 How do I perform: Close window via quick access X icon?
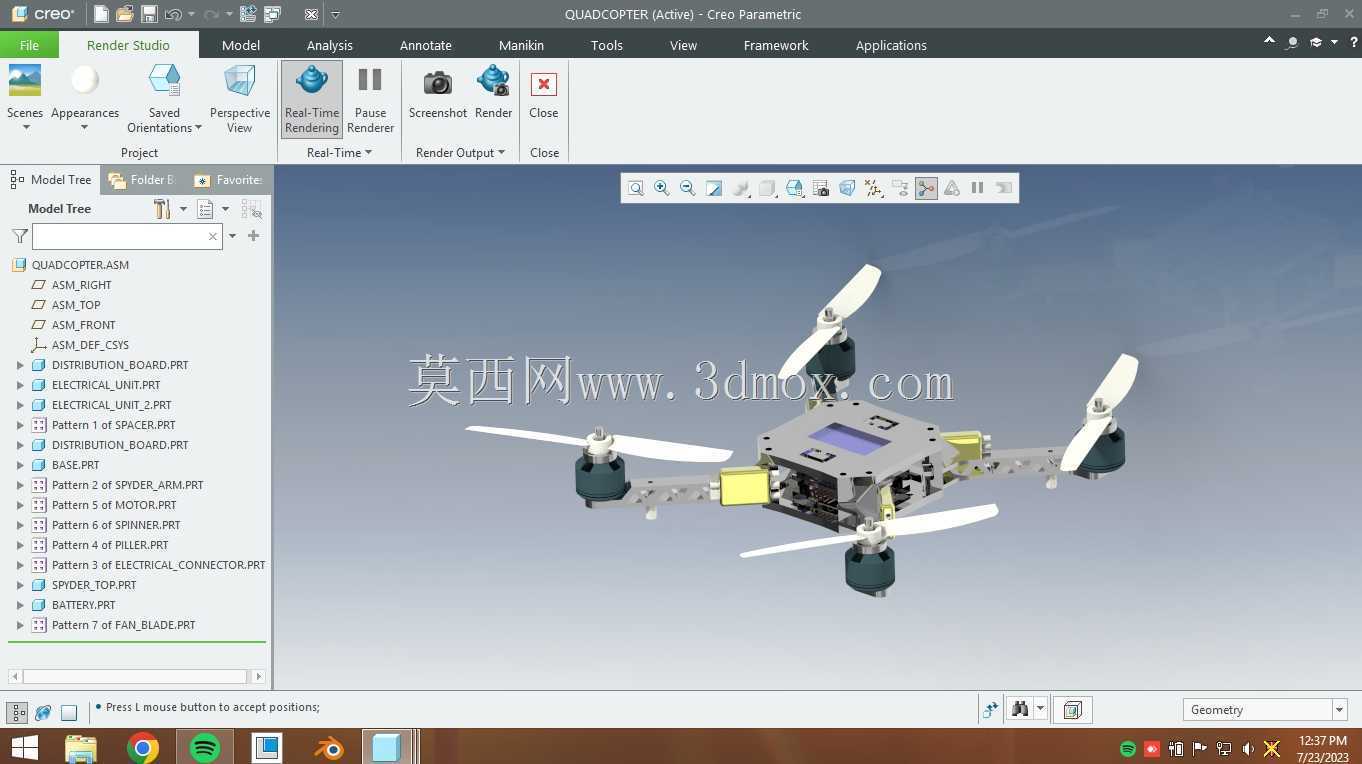click(311, 14)
